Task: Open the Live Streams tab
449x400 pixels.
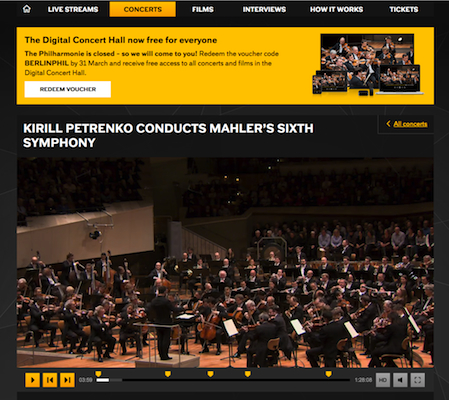Action: [x=73, y=9]
